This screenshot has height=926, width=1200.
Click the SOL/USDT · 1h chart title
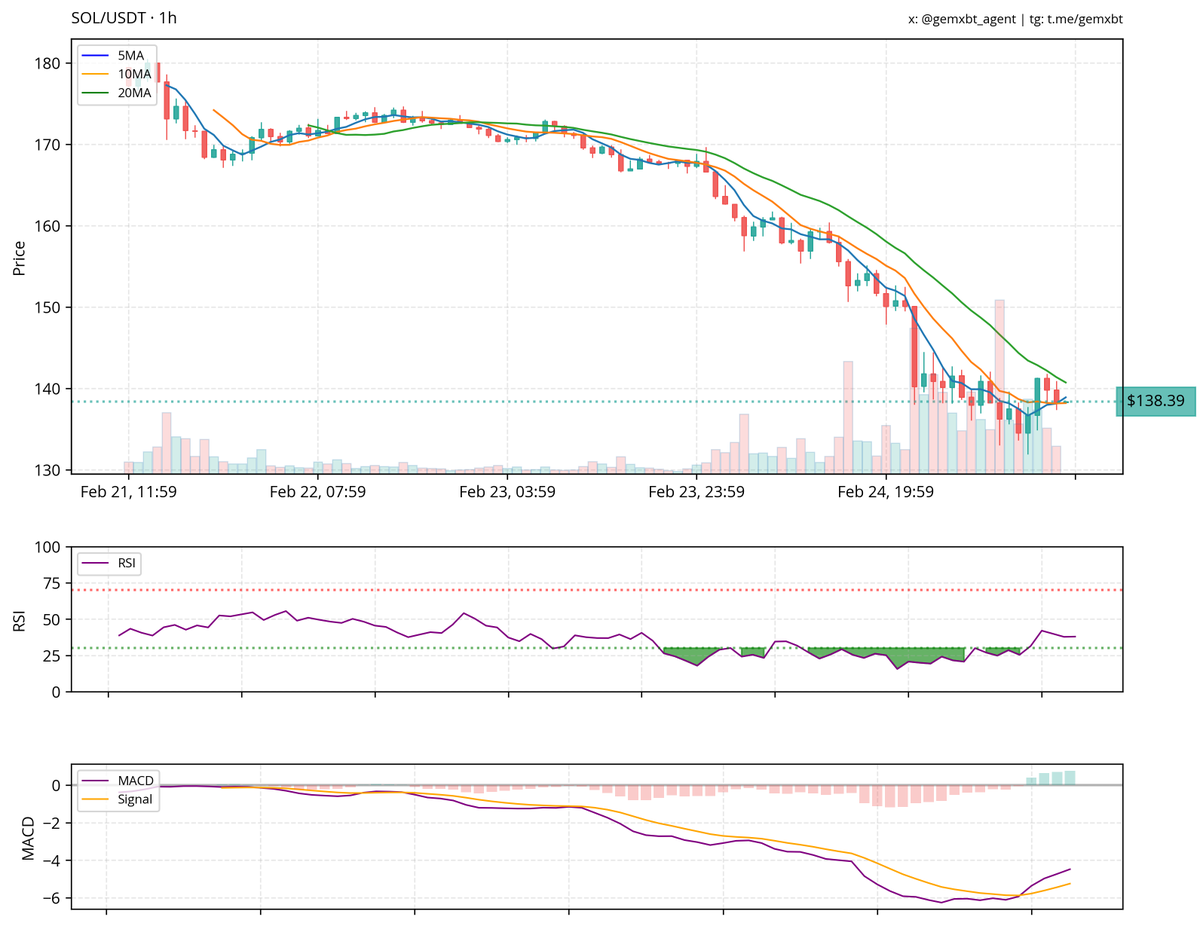124,18
